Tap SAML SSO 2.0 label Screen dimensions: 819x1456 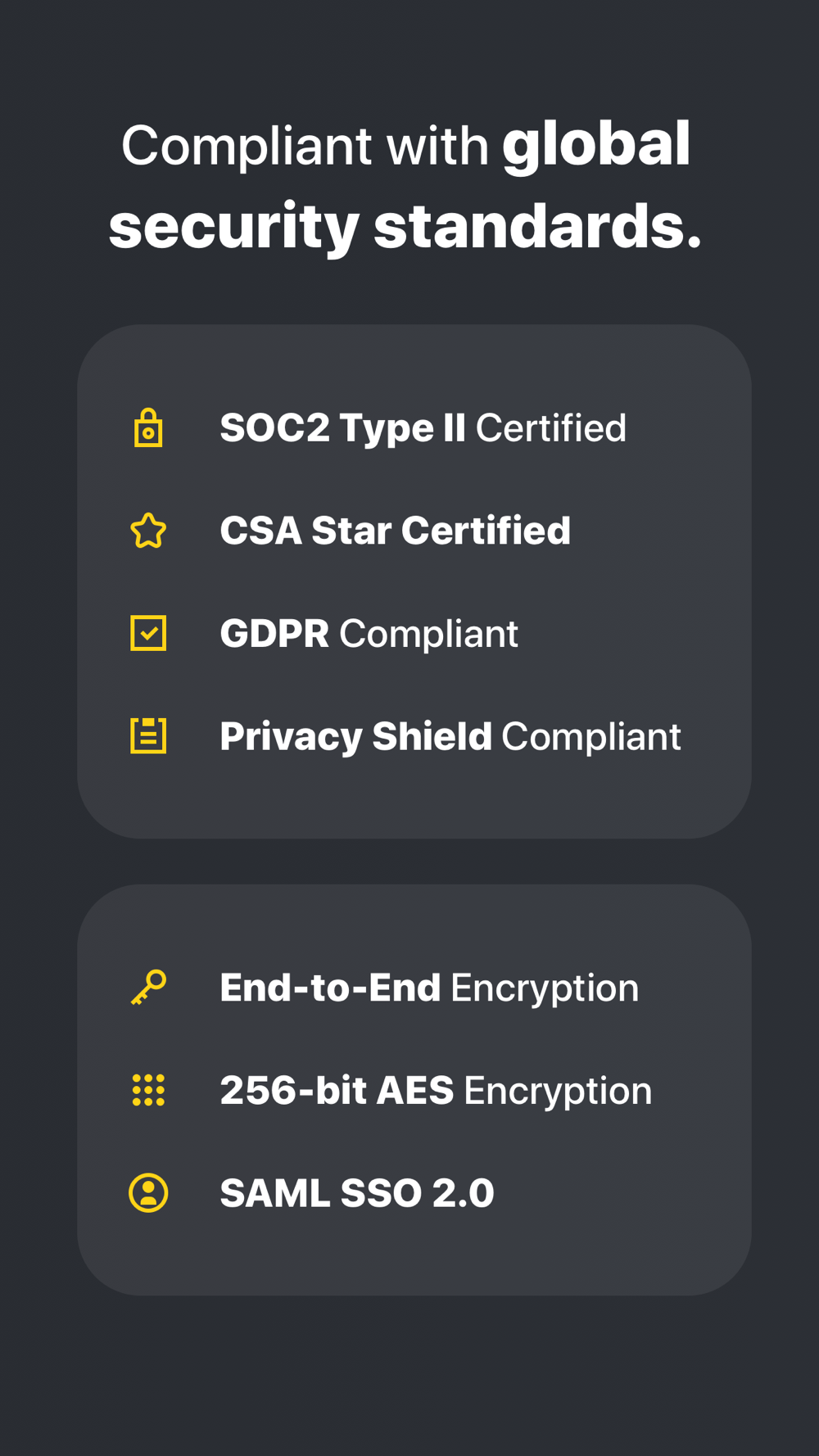pos(357,1193)
